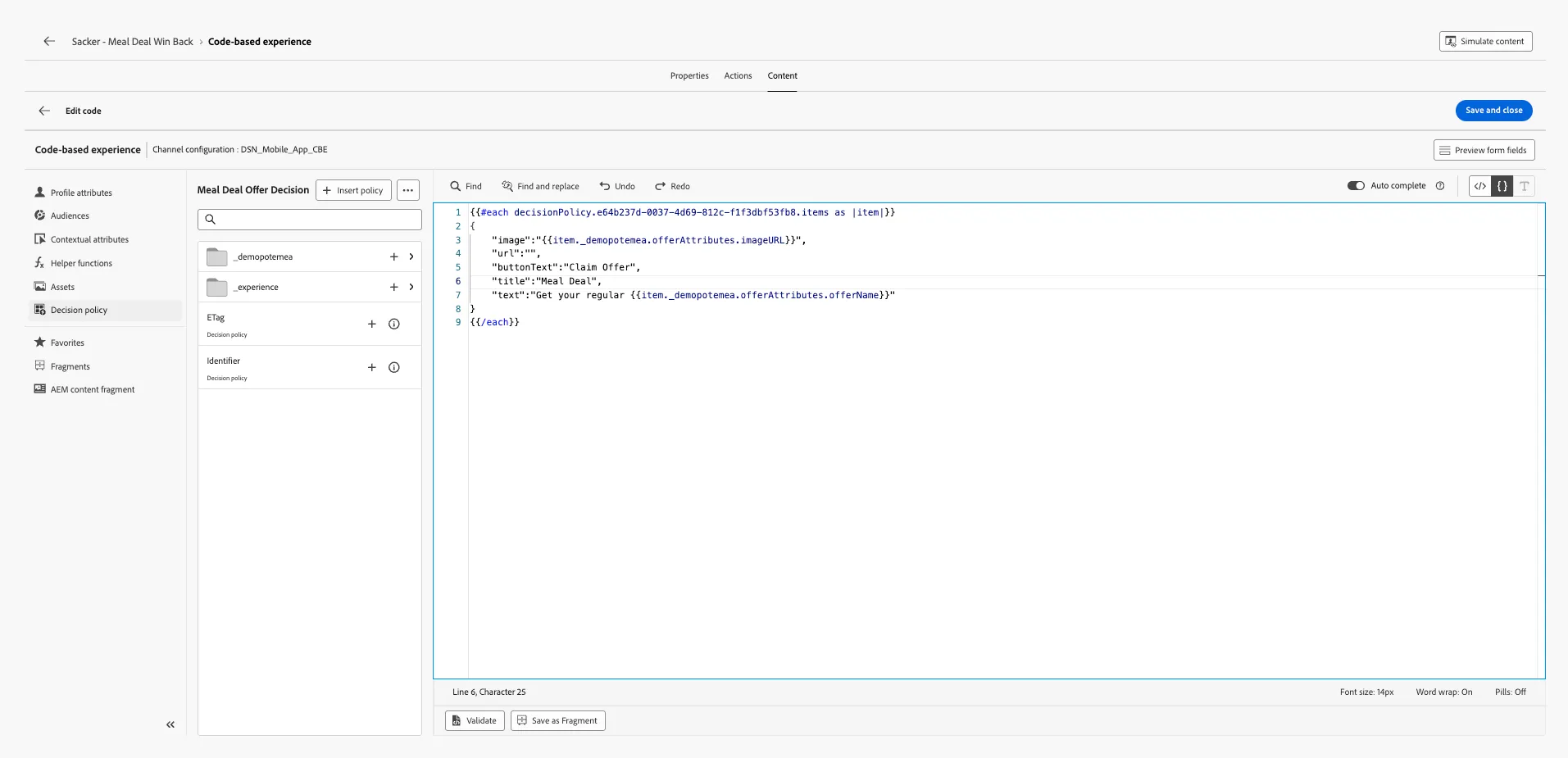Add _experience folder with plus icon
Screen dimensions: 1568x758
[x=393, y=287]
